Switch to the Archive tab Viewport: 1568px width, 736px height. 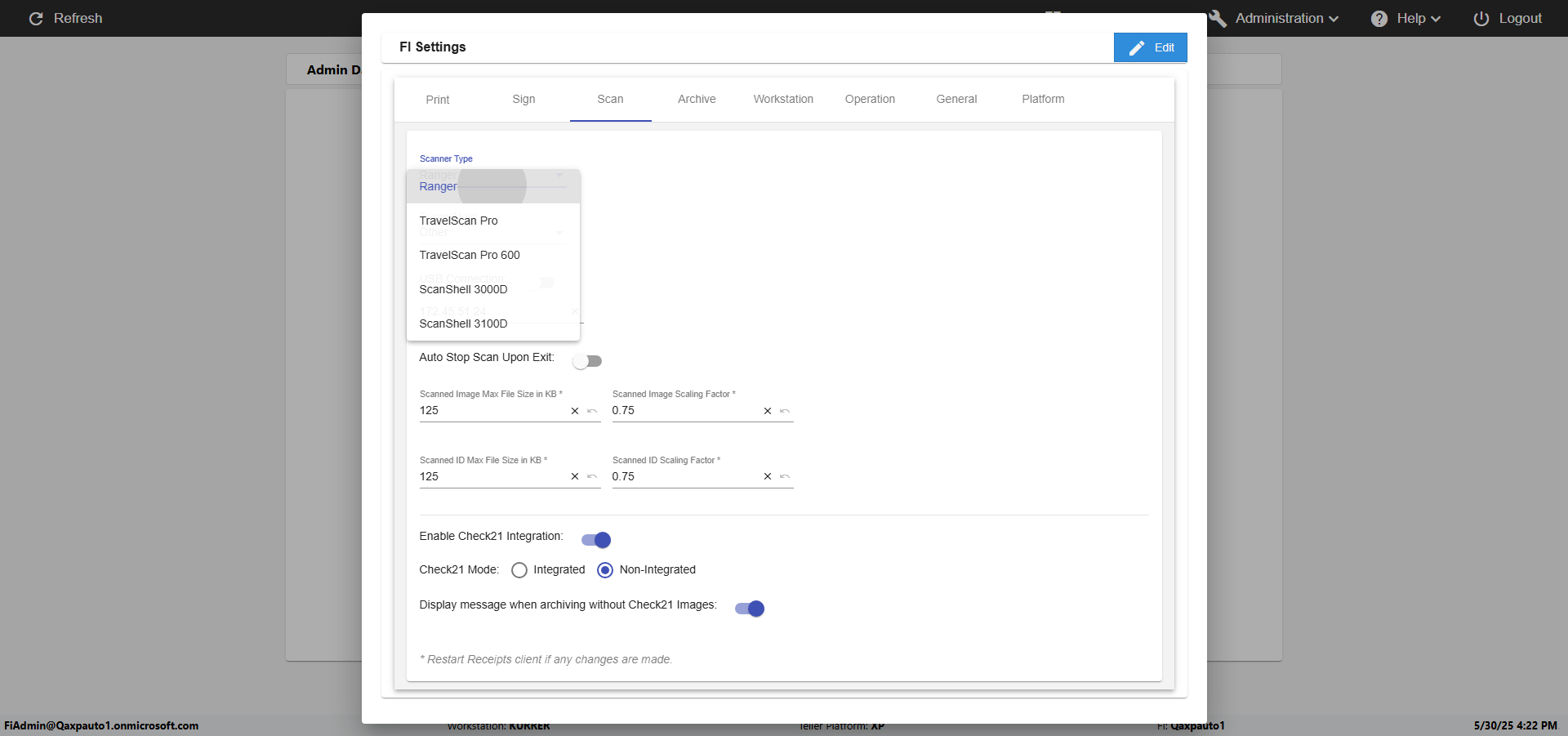tap(697, 99)
